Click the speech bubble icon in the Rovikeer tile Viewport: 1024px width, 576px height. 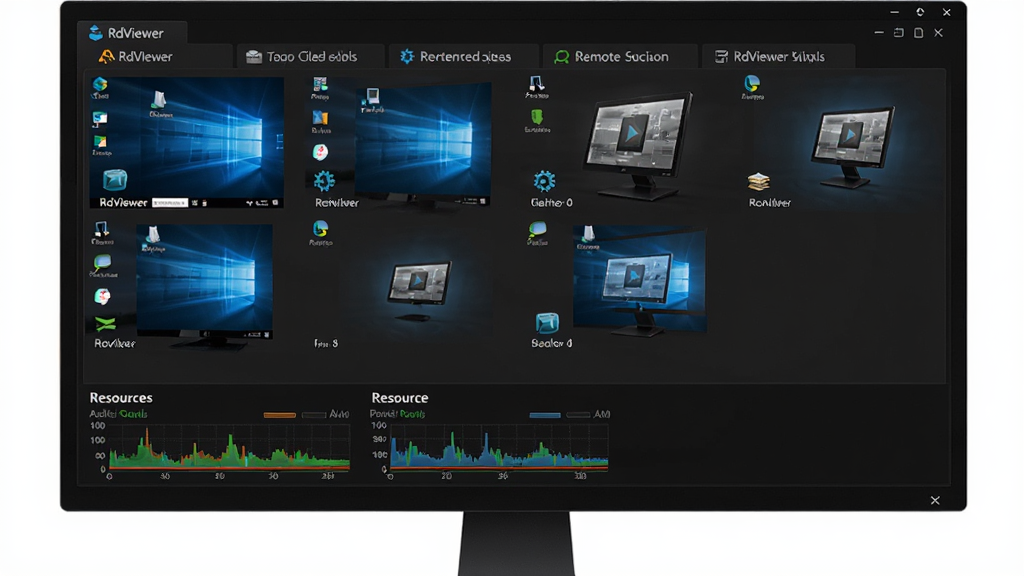click(103, 263)
